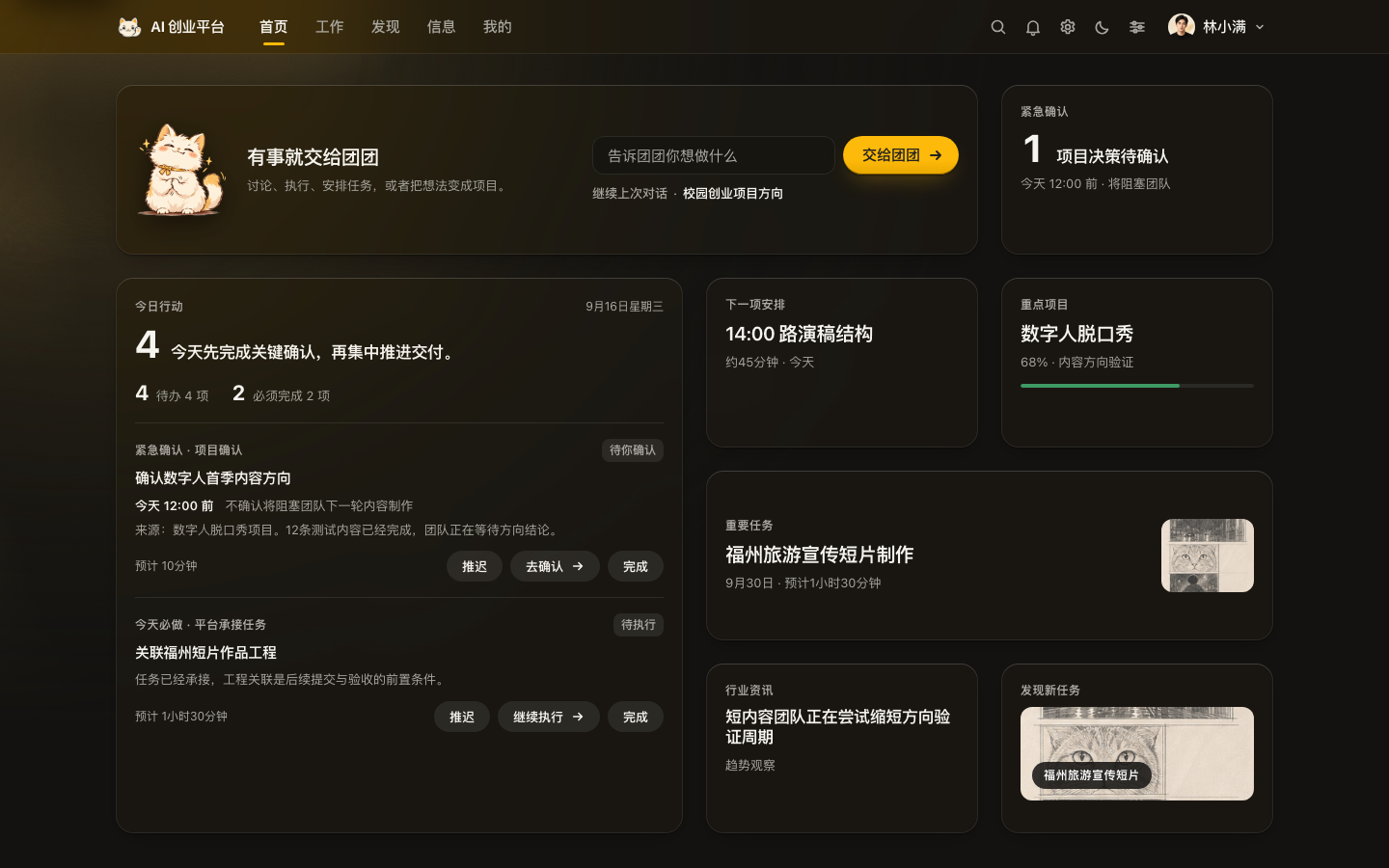The height and width of the screenshot is (868, 1389).
Task: Open the notifications bell
Action: coord(1033,27)
